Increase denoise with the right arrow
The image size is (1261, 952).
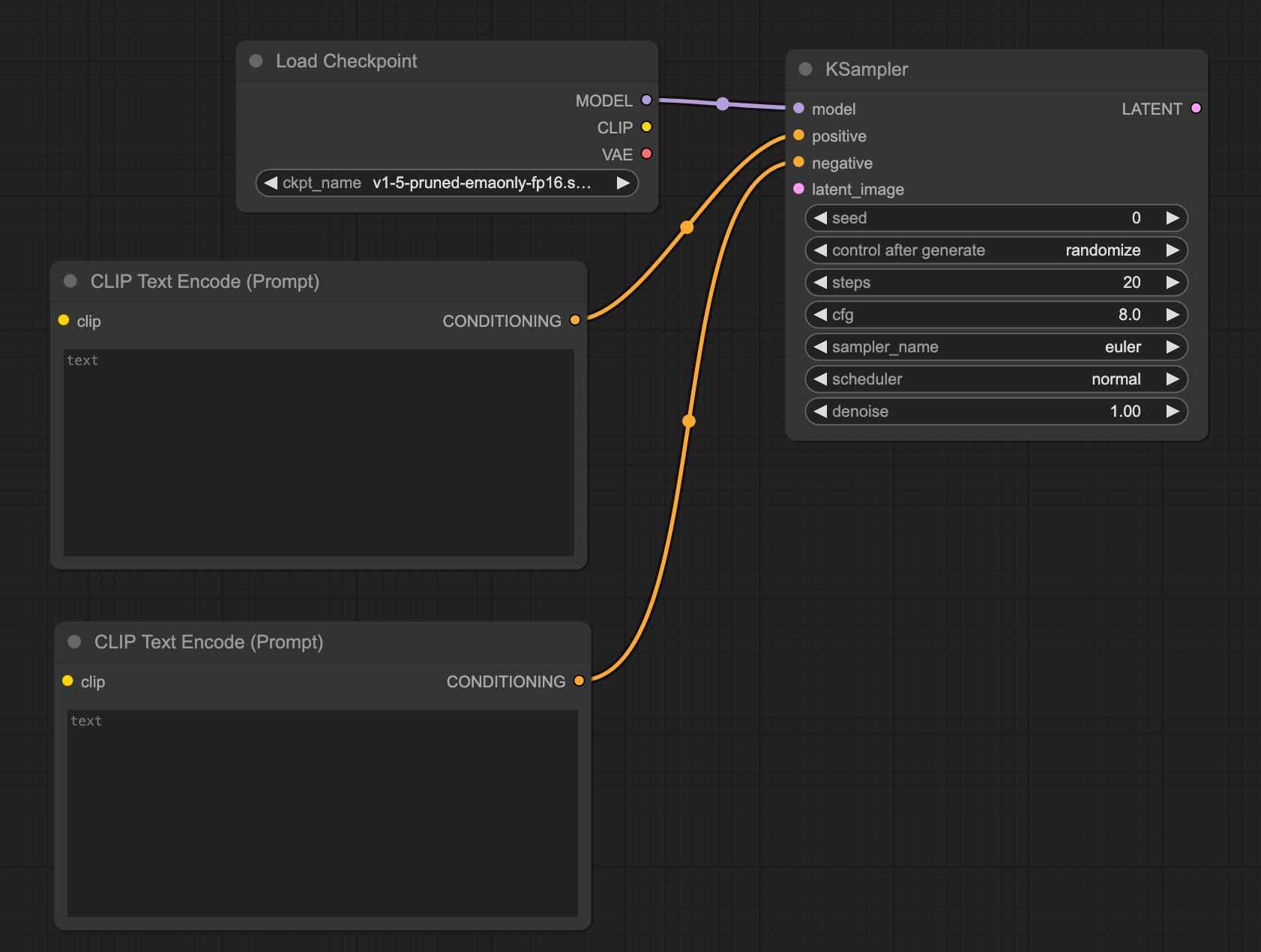coord(1173,412)
